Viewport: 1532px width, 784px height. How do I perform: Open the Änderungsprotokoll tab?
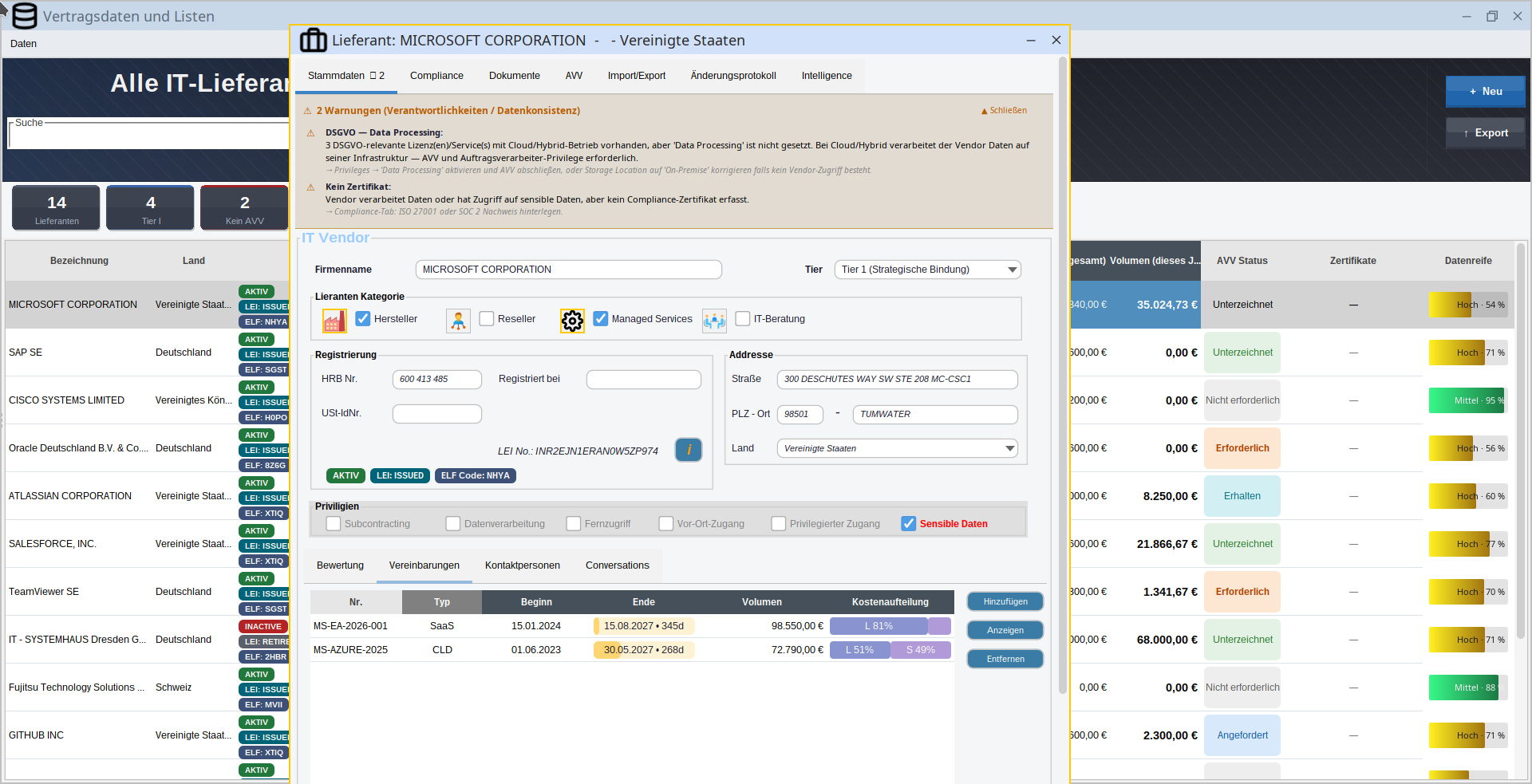[x=733, y=76]
